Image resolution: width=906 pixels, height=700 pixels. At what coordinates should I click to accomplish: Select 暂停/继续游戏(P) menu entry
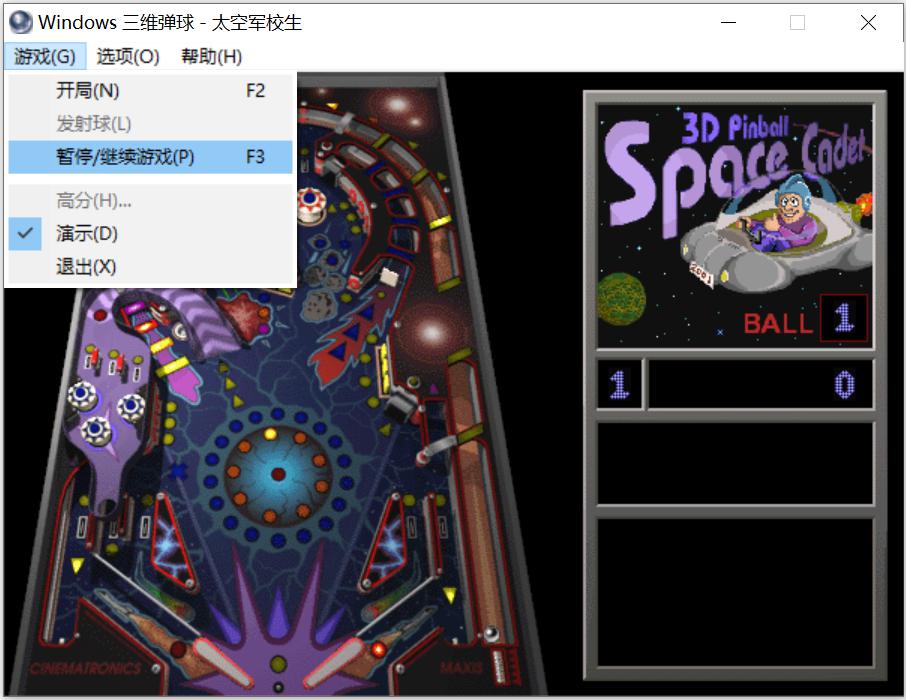150,157
